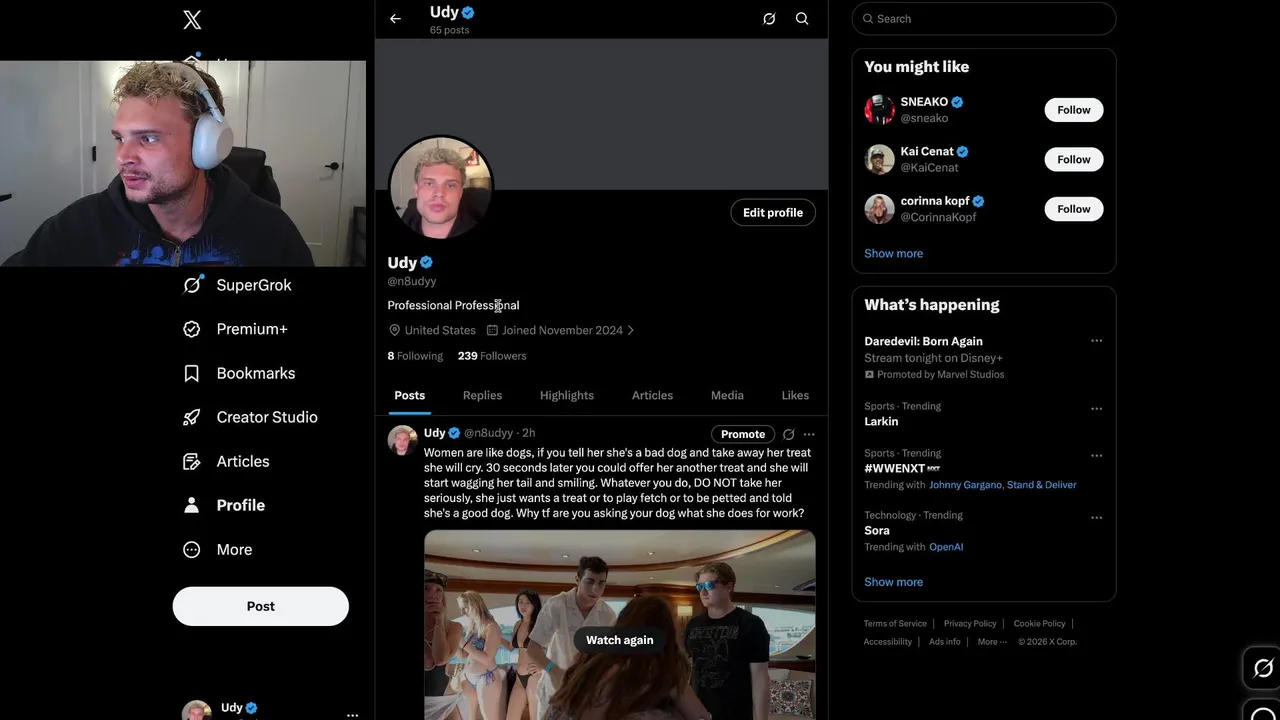The width and height of the screenshot is (1280, 720).
Task: Open the Ads info link
Action: point(945,642)
